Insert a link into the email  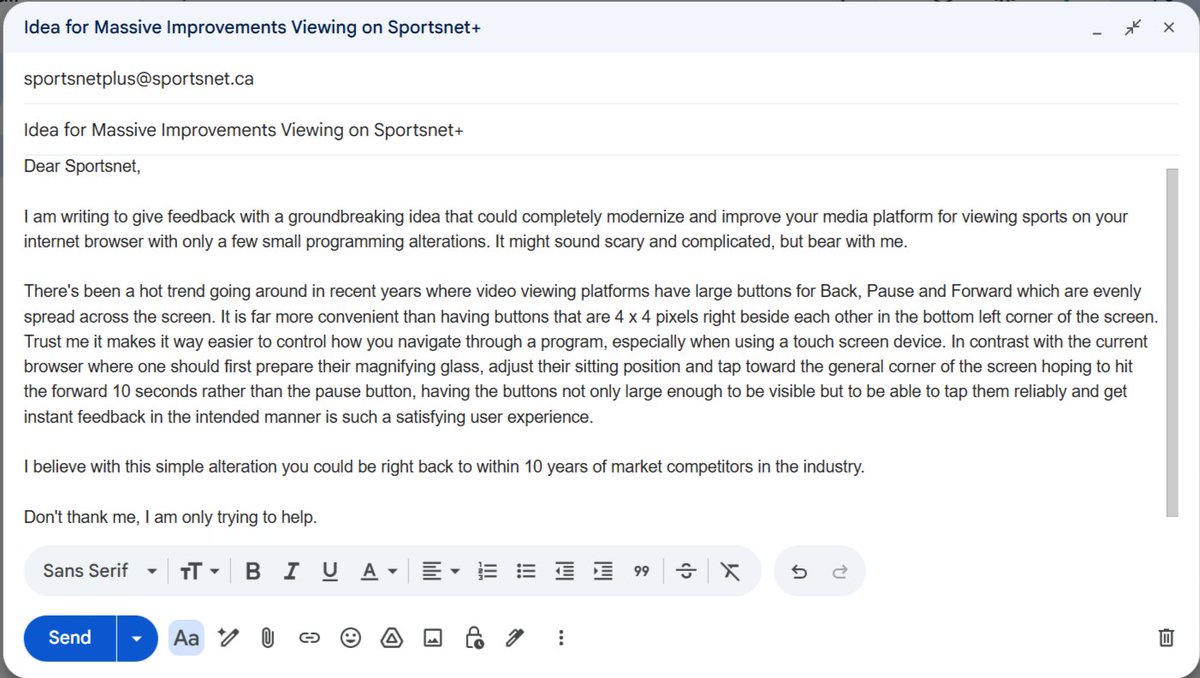pos(309,637)
